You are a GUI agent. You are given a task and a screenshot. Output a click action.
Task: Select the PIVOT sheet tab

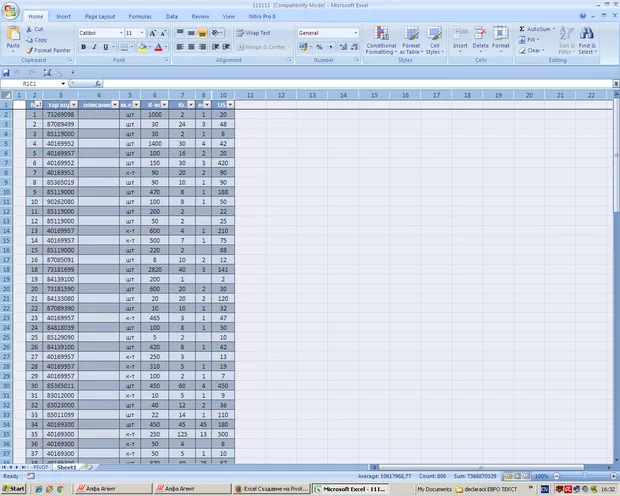42,467
